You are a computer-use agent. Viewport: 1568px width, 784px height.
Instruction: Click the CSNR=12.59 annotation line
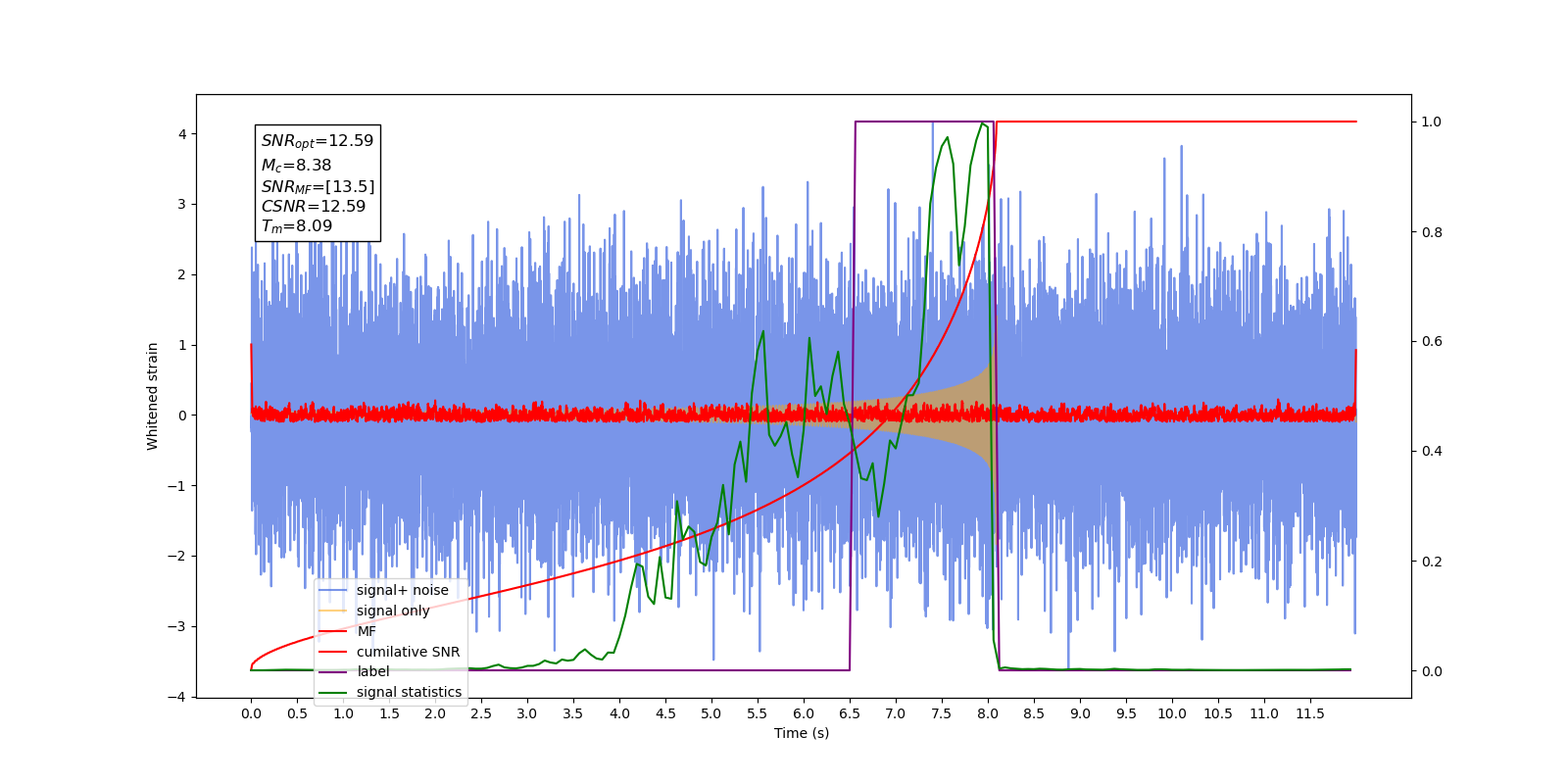coord(313,207)
